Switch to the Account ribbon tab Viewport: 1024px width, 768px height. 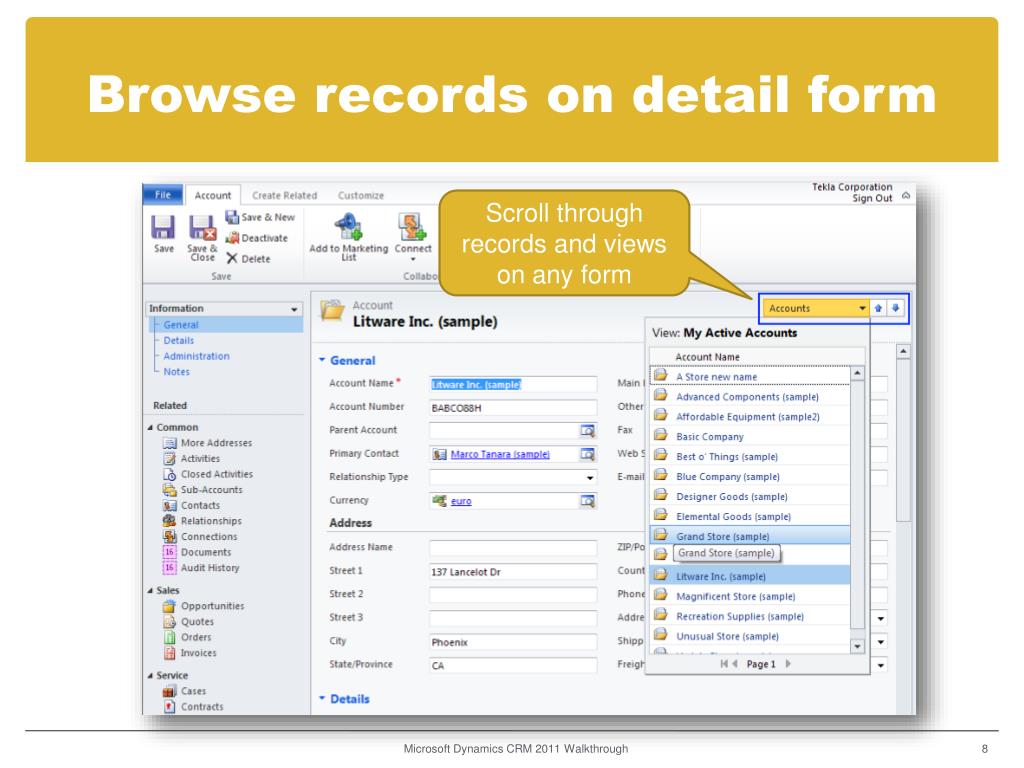pyautogui.click(x=213, y=195)
